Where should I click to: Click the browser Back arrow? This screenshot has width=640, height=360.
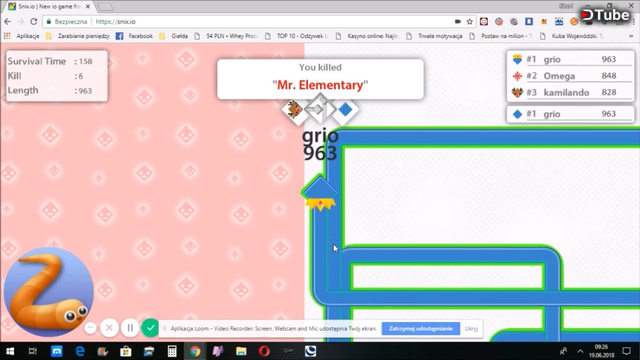pos(8,22)
